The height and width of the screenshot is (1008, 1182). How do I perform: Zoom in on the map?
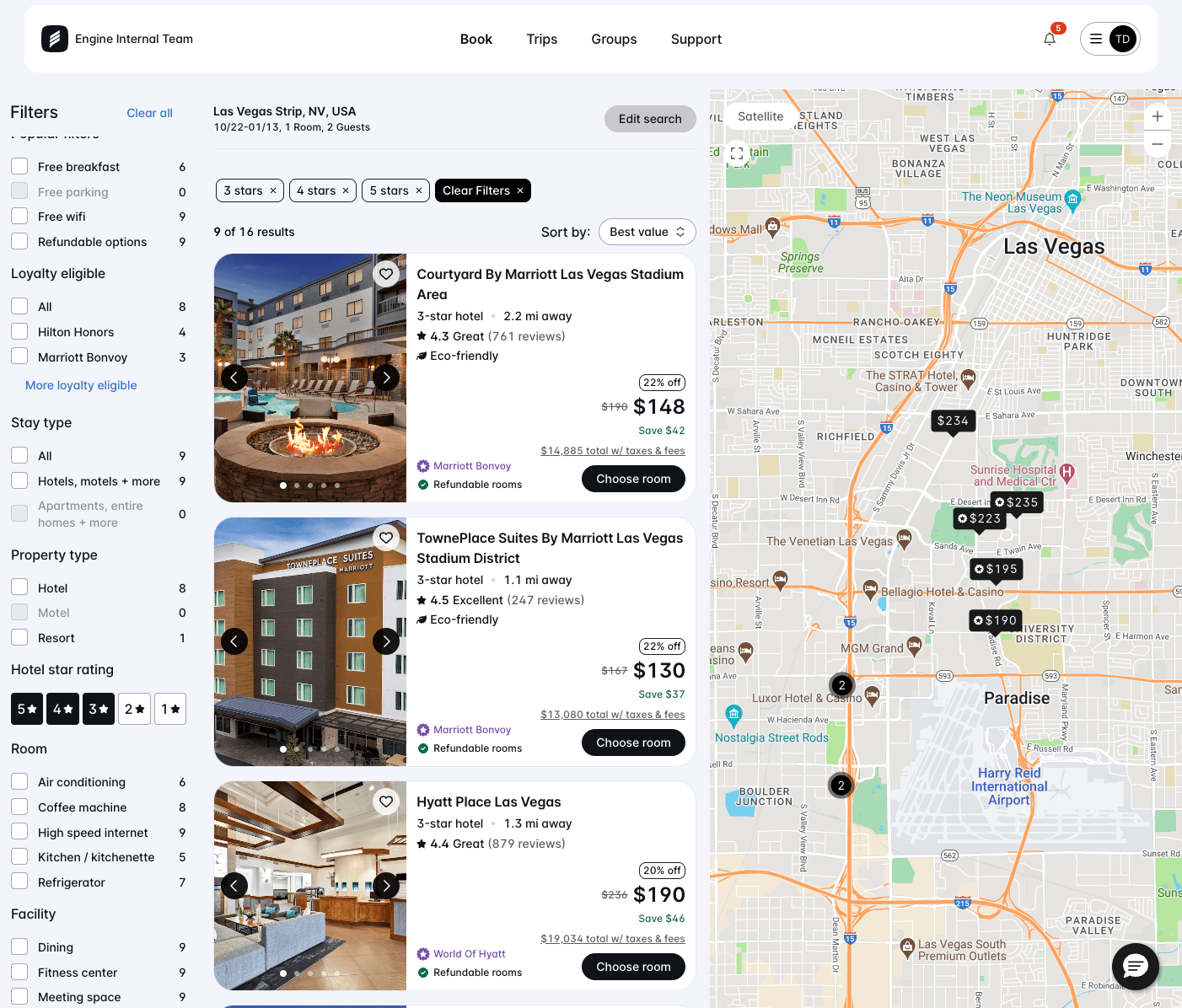[1158, 117]
